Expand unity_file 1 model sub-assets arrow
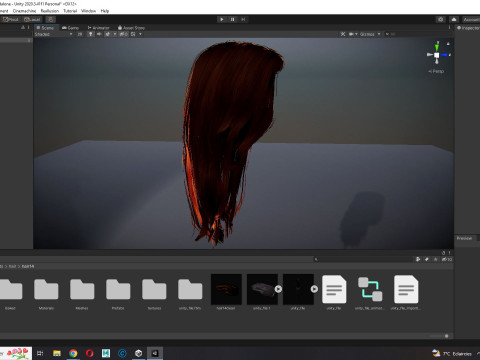The height and width of the screenshot is (360, 480). tap(278, 289)
